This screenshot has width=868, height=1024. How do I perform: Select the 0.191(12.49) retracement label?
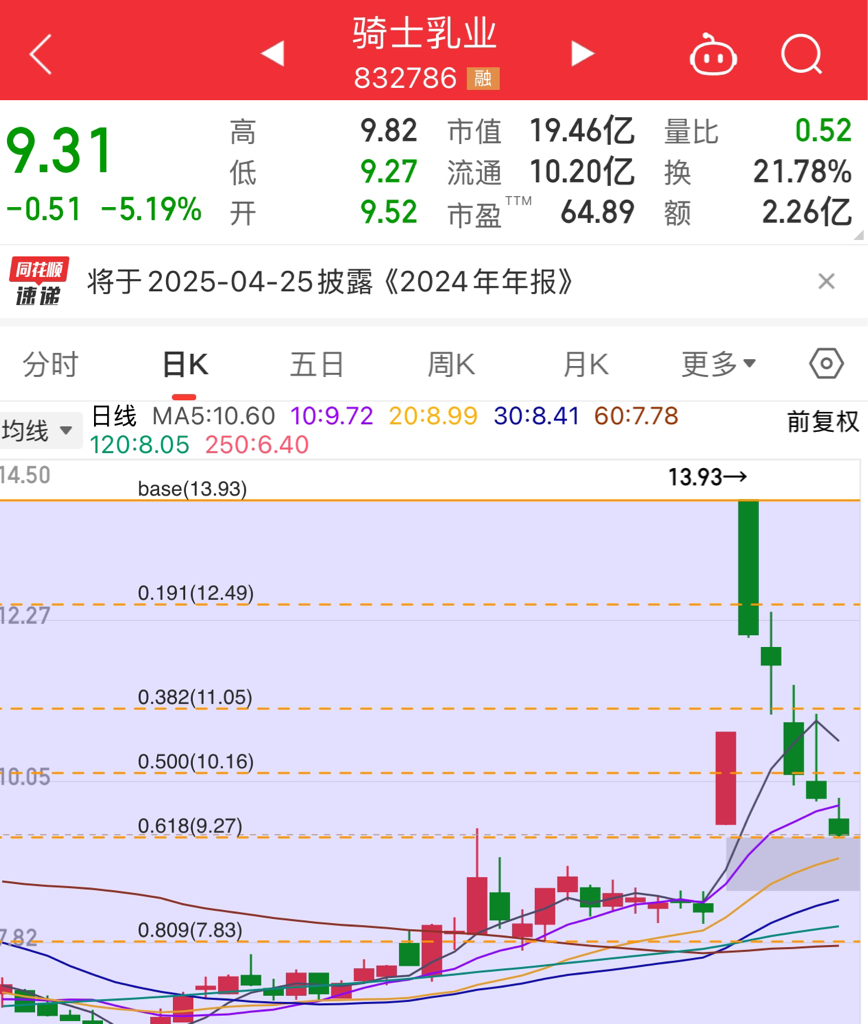click(196, 593)
